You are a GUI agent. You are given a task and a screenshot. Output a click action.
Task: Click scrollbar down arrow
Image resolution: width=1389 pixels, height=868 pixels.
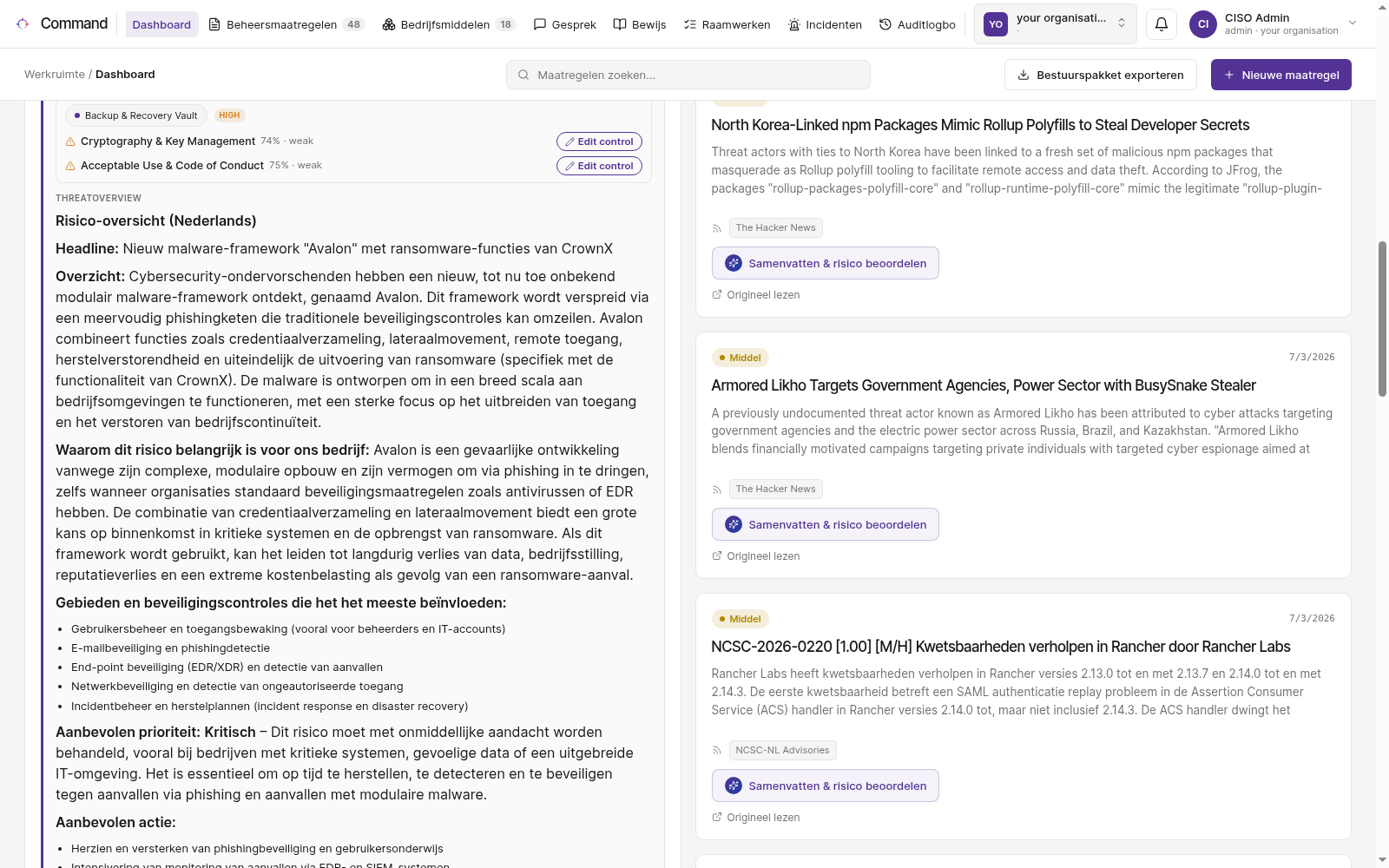pos(1382,860)
